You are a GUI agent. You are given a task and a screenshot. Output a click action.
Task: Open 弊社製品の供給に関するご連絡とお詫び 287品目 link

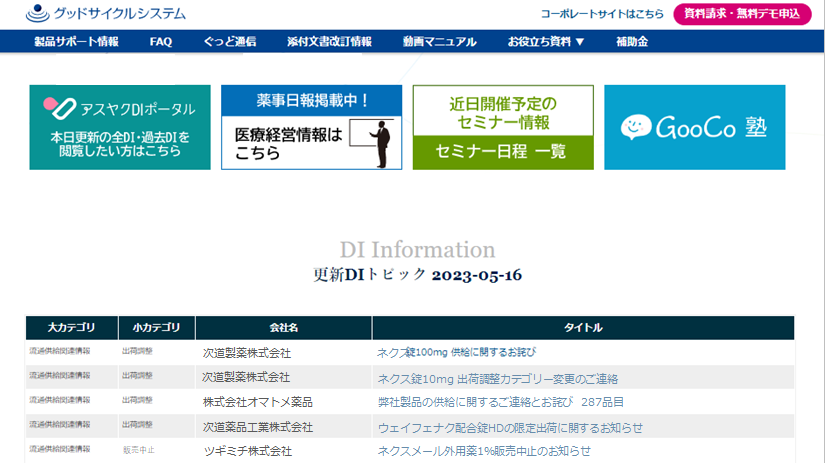[x=501, y=402]
